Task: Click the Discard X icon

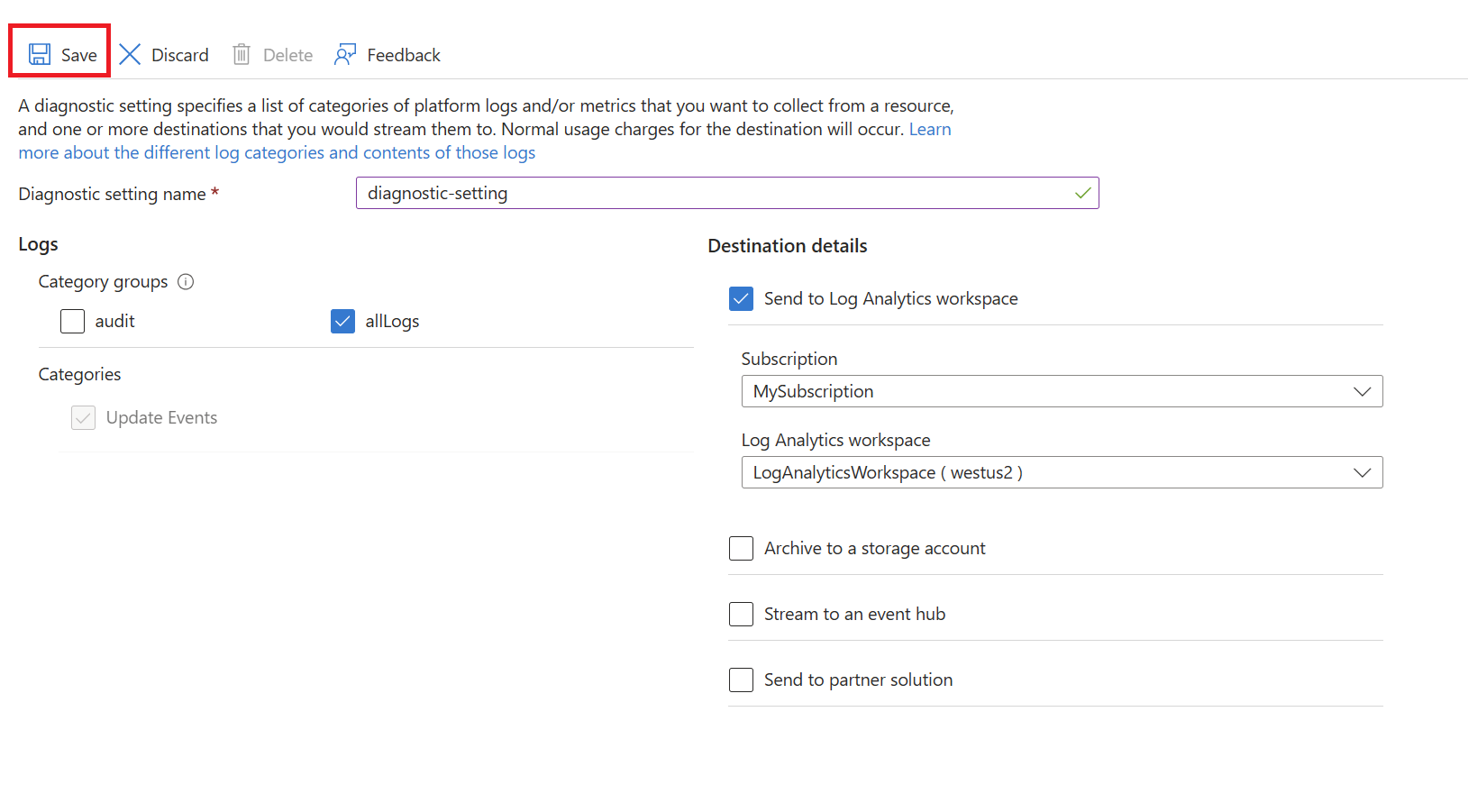Action: [x=130, y=55]
